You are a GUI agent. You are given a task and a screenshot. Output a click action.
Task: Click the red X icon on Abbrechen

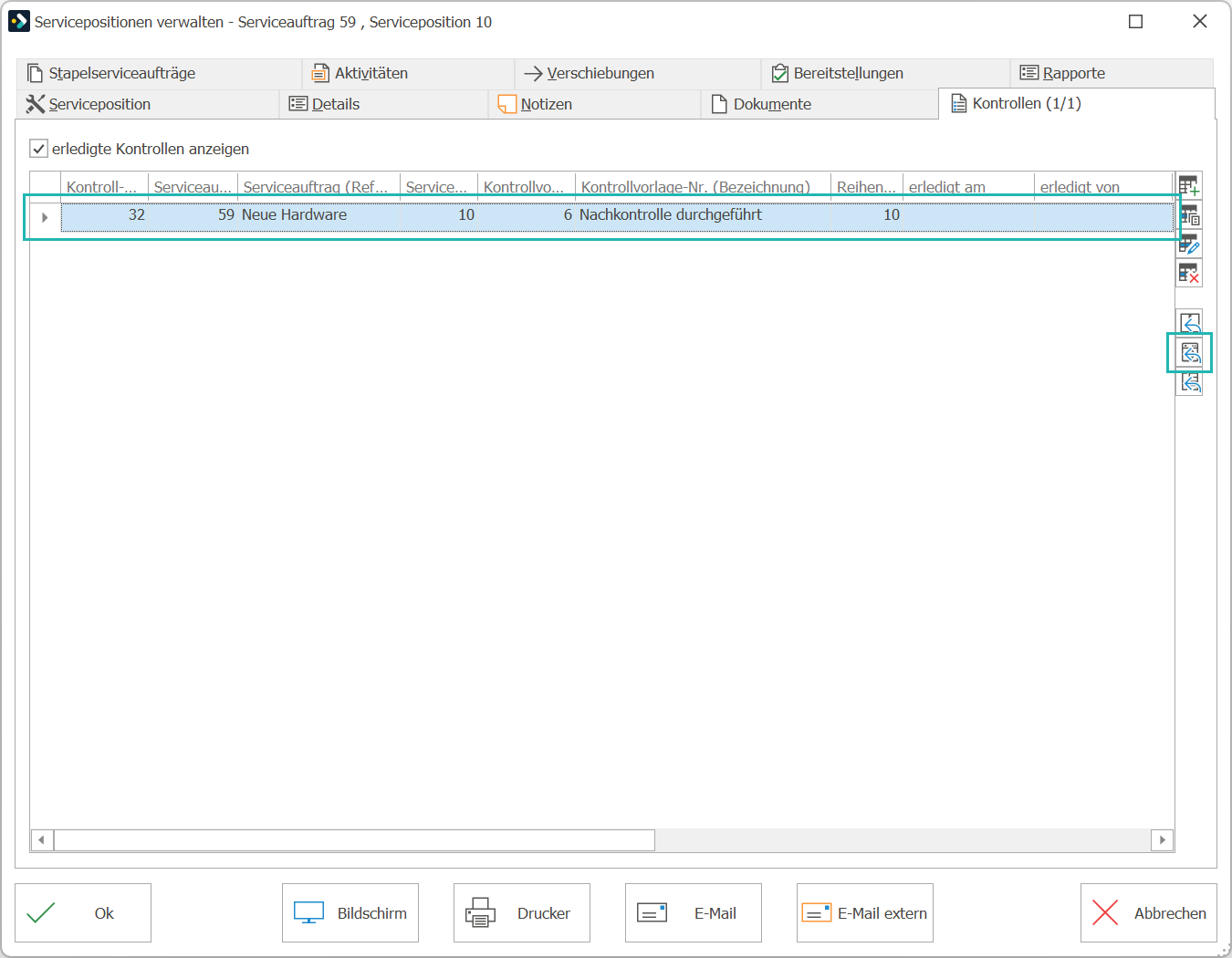pos(1105,913)
